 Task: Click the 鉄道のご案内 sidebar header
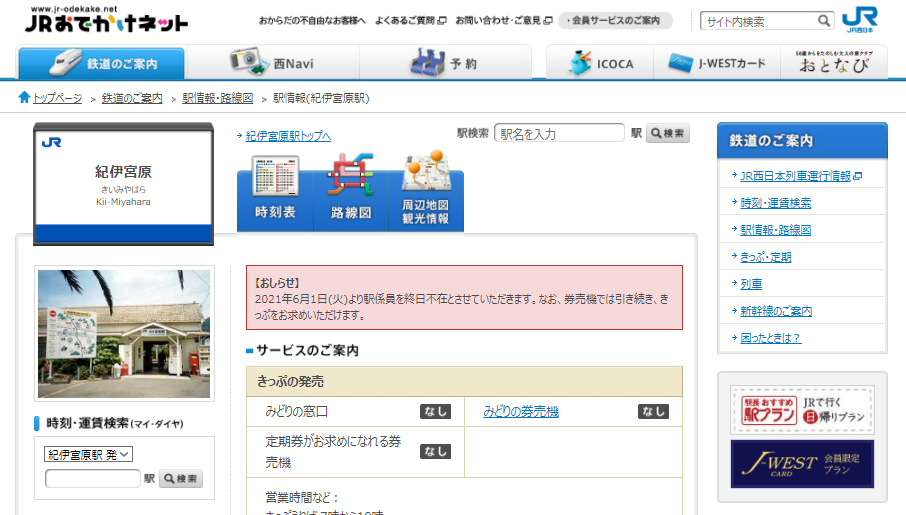click(802, 140)
